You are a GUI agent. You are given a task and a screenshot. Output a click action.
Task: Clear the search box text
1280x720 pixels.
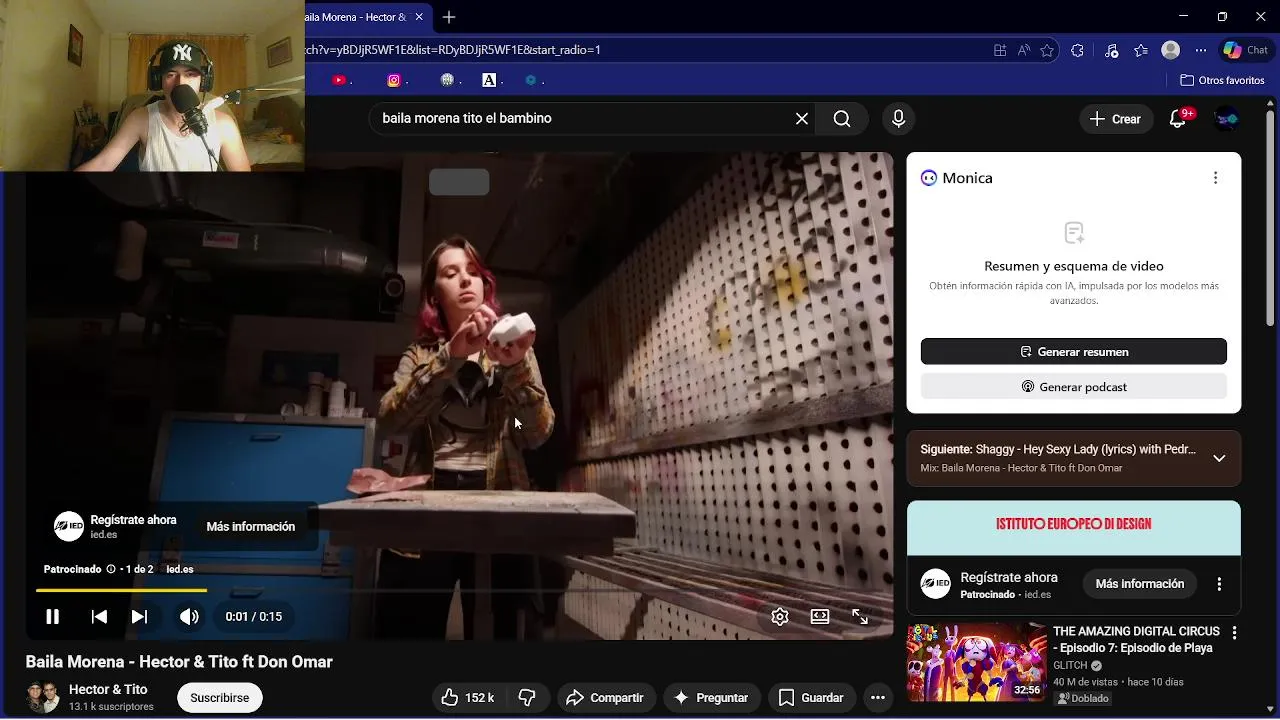[x=802, y=119]
